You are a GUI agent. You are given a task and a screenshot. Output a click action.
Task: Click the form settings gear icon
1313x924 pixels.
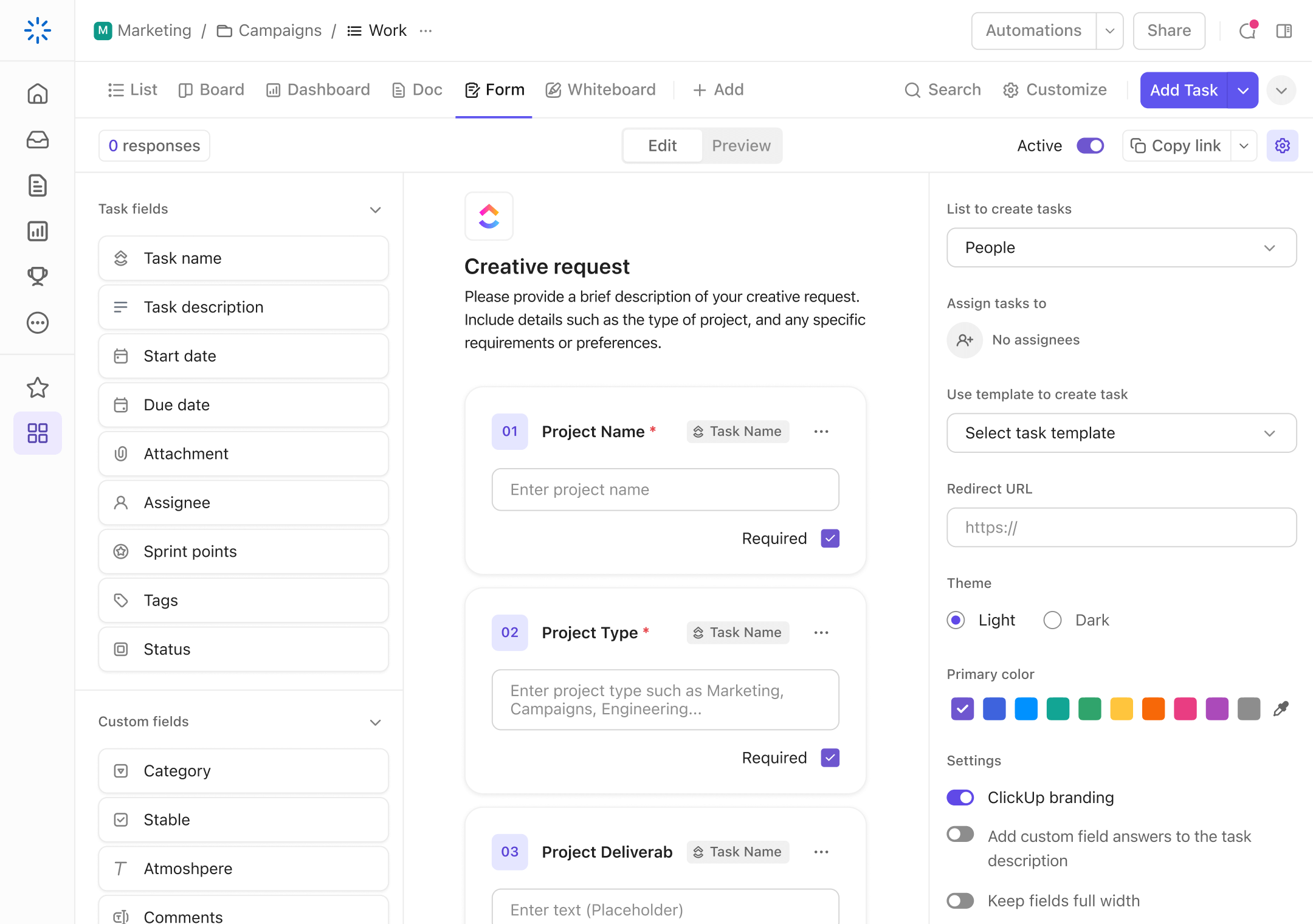[1282, 146]
